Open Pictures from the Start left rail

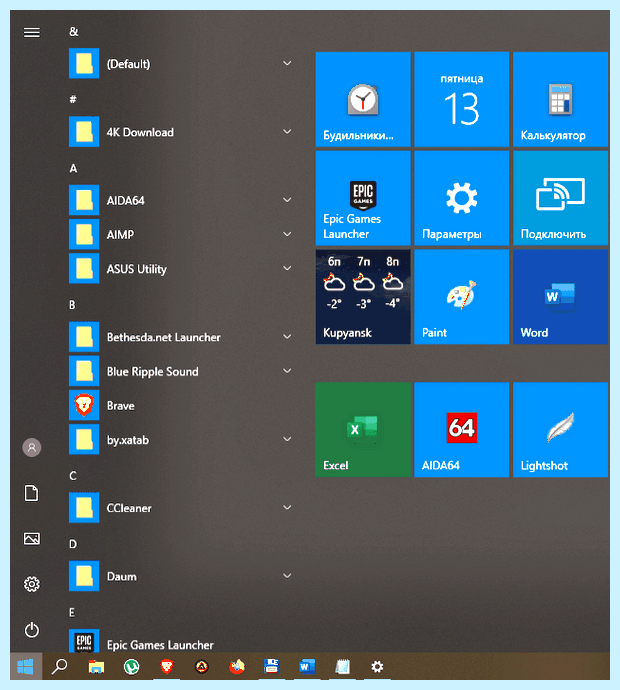coord(32,539)
